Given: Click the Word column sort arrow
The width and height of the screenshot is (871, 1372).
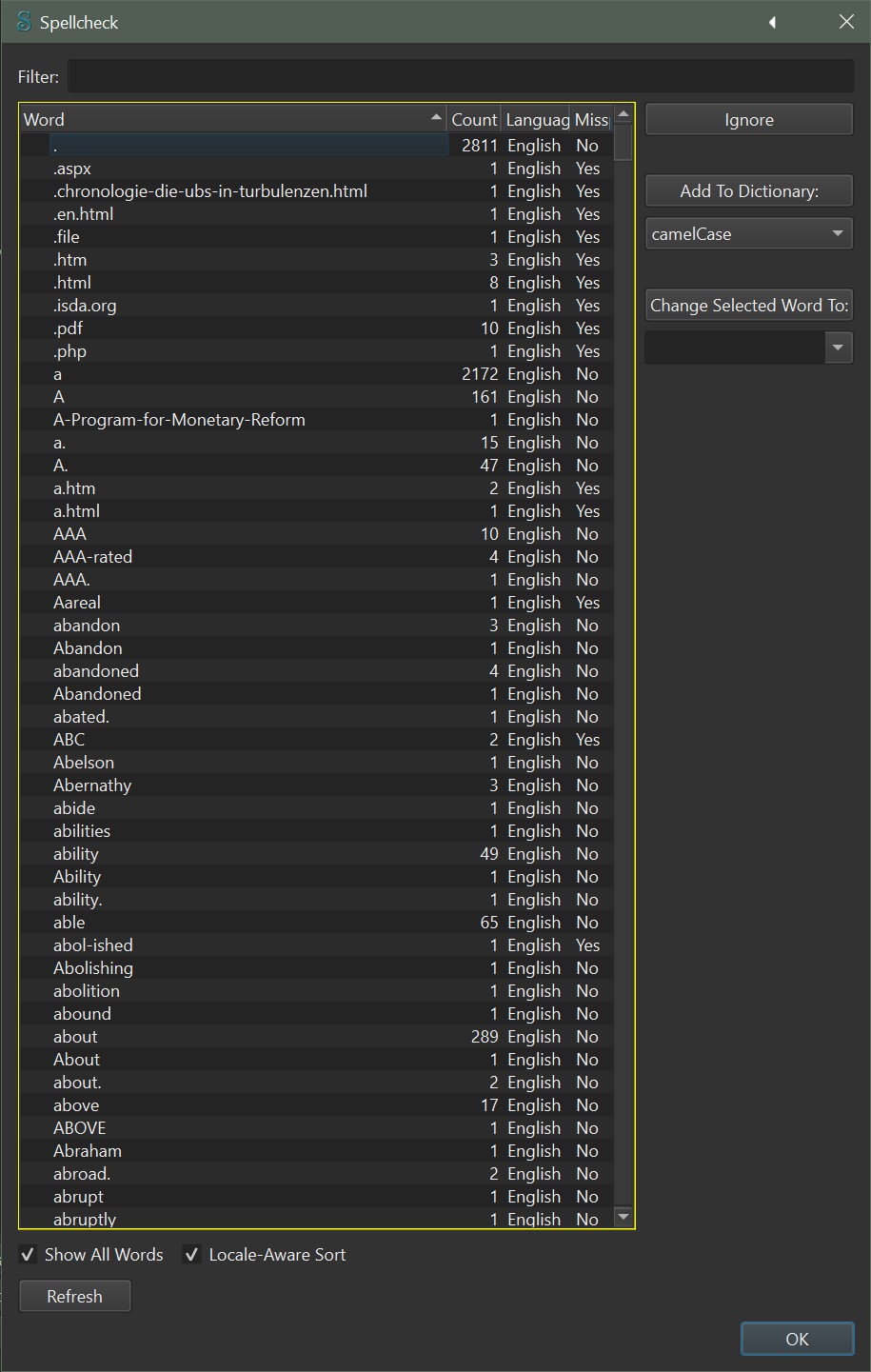Looking at the screenshot, I should pos(436,117).
